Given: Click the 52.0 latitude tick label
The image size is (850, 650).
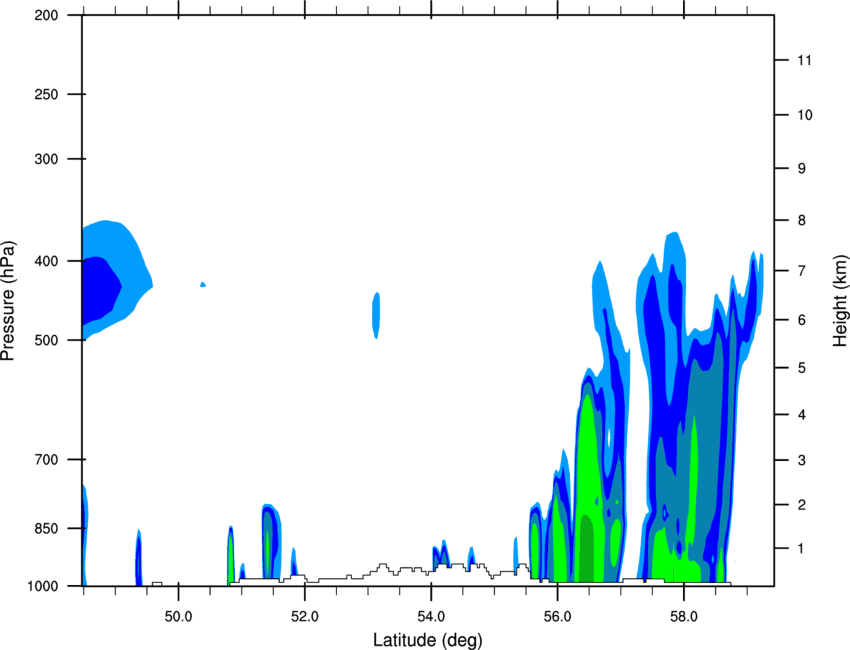Looking at the screenshot, I should tap(305, 617).
